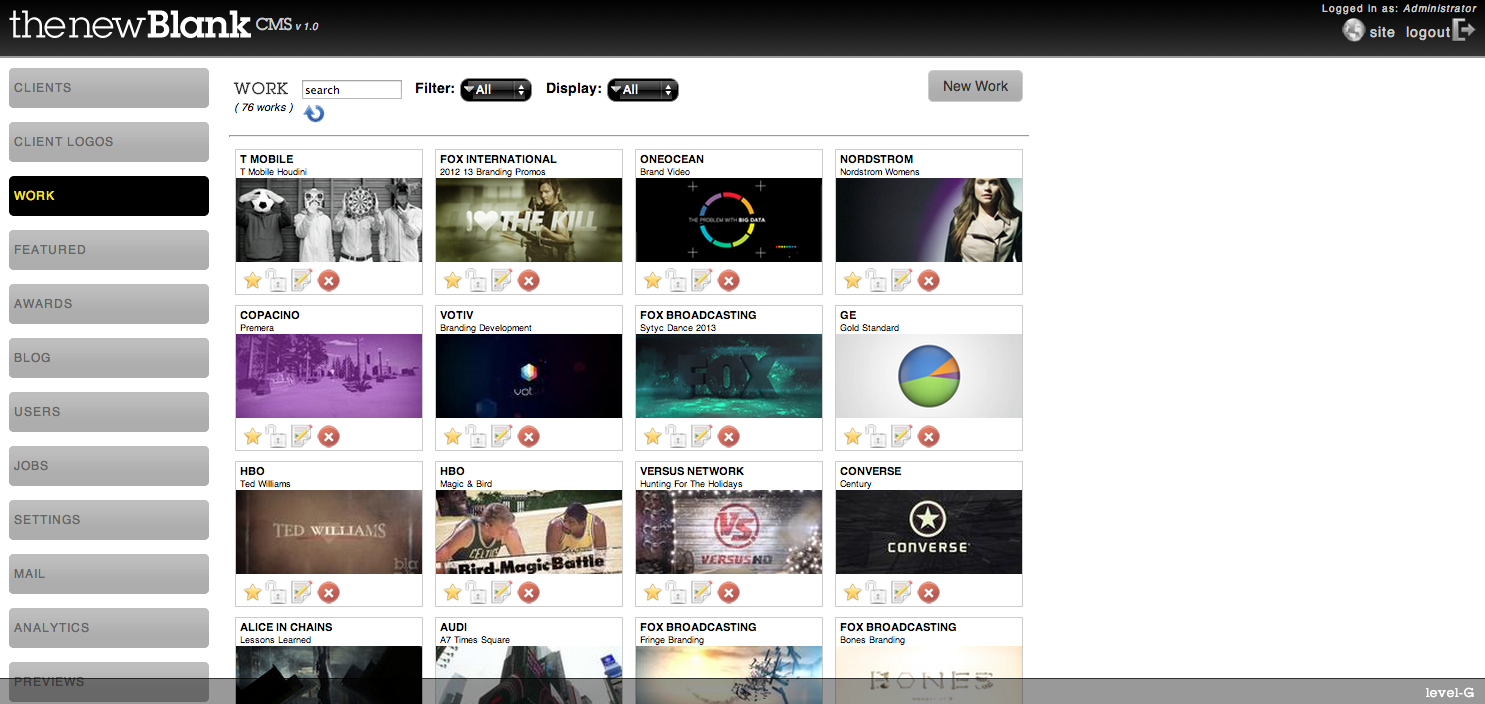Viewport: 1485px width, 704px height.
Task: Delete the GE Gold Standard work
Action: [929, 436]
